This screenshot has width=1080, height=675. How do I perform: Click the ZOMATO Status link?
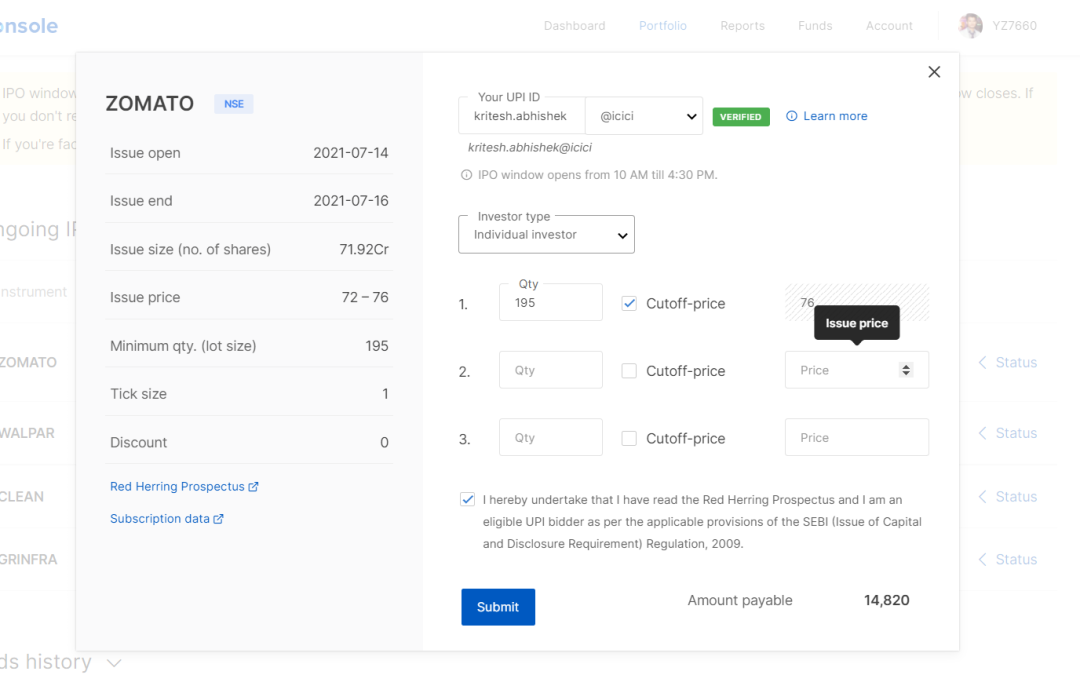(1016, 362)
